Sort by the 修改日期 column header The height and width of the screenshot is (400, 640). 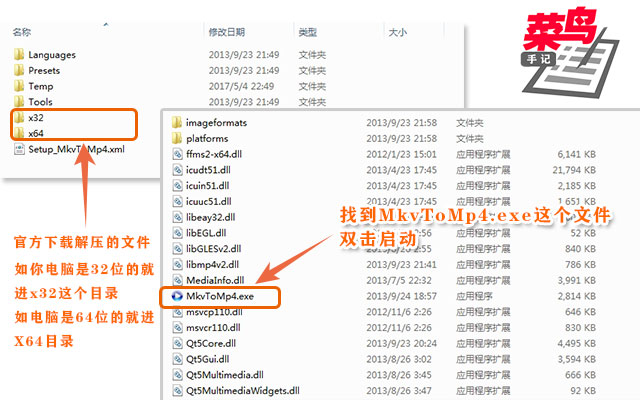[227, 32]
